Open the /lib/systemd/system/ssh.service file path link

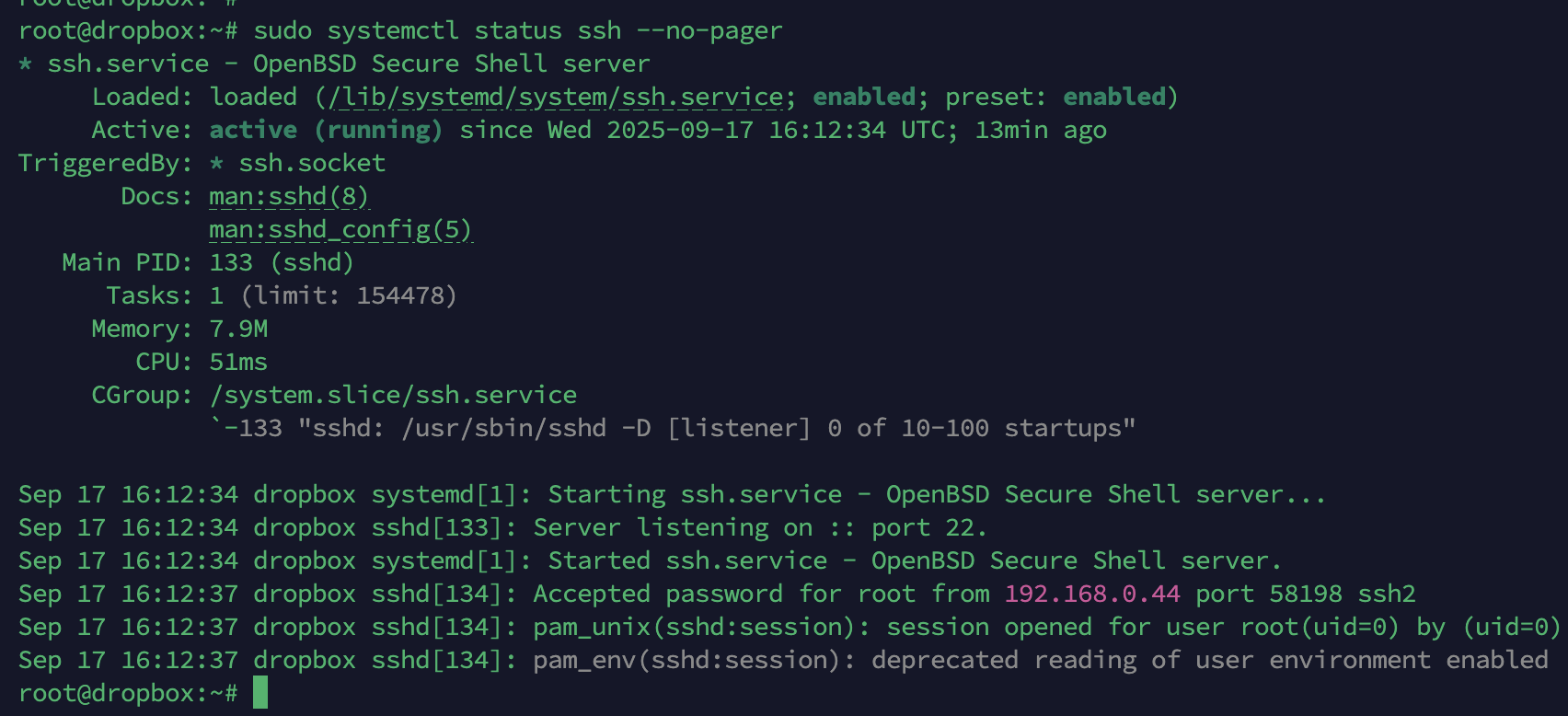(556, 97)
